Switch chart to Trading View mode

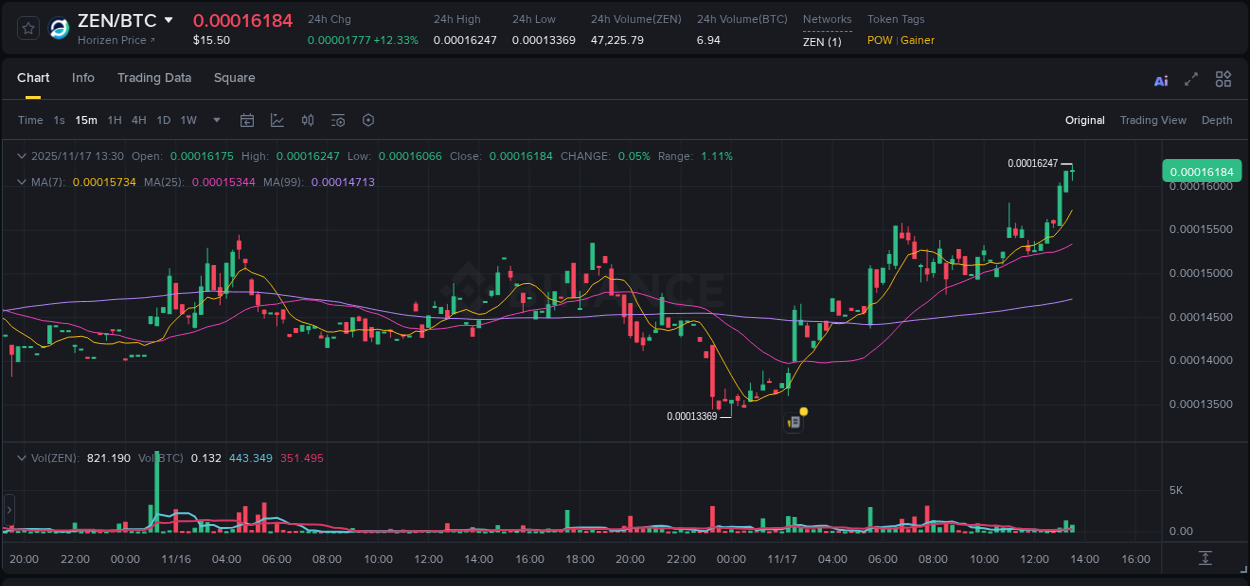click(1153, 120)
